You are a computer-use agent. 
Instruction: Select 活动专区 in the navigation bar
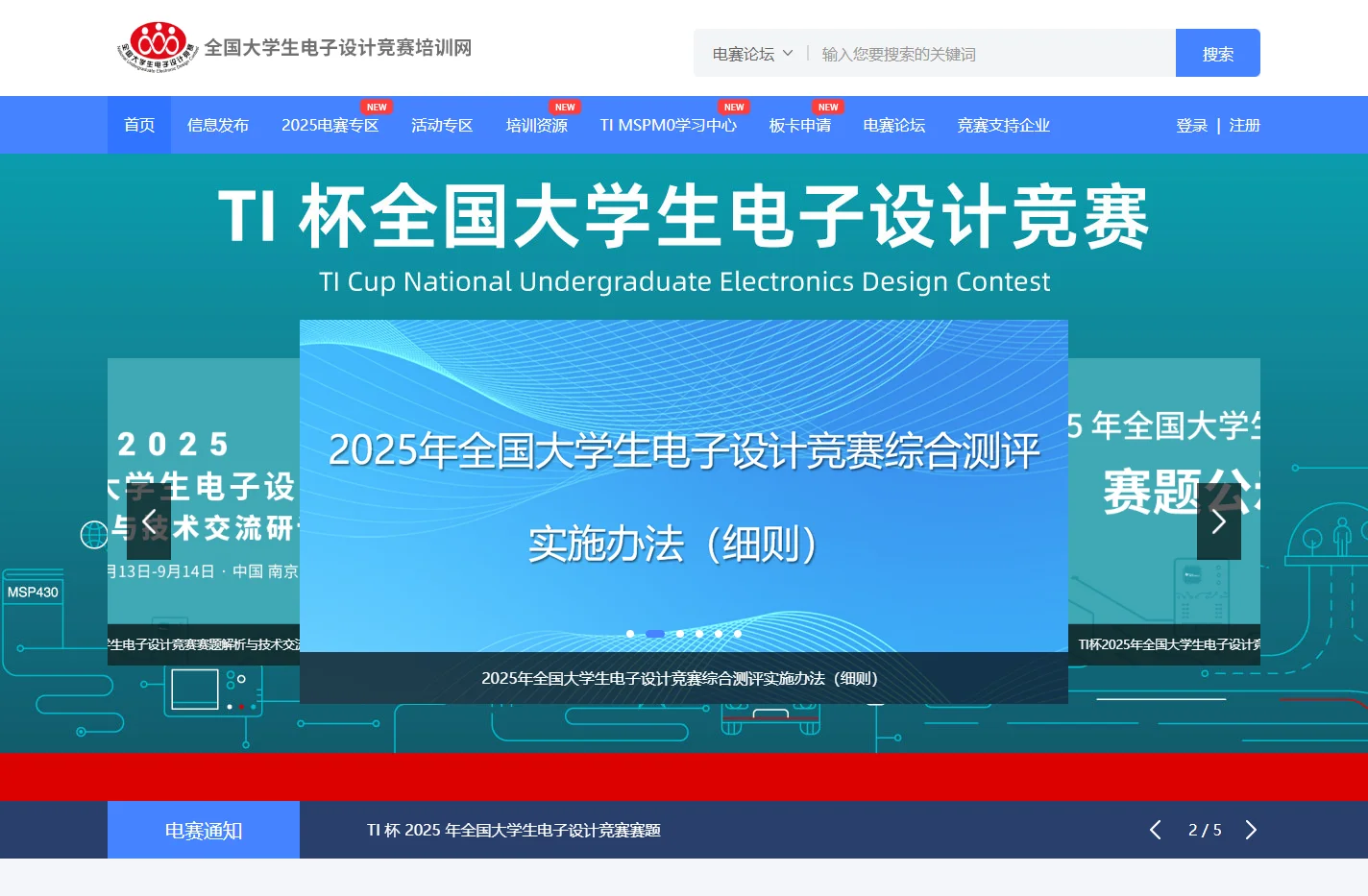click(442, 125)
